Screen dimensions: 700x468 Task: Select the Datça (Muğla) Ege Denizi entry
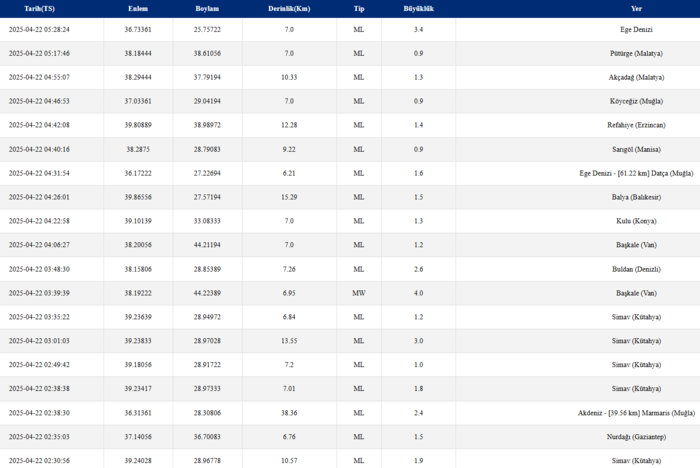(x=636, y=173)
